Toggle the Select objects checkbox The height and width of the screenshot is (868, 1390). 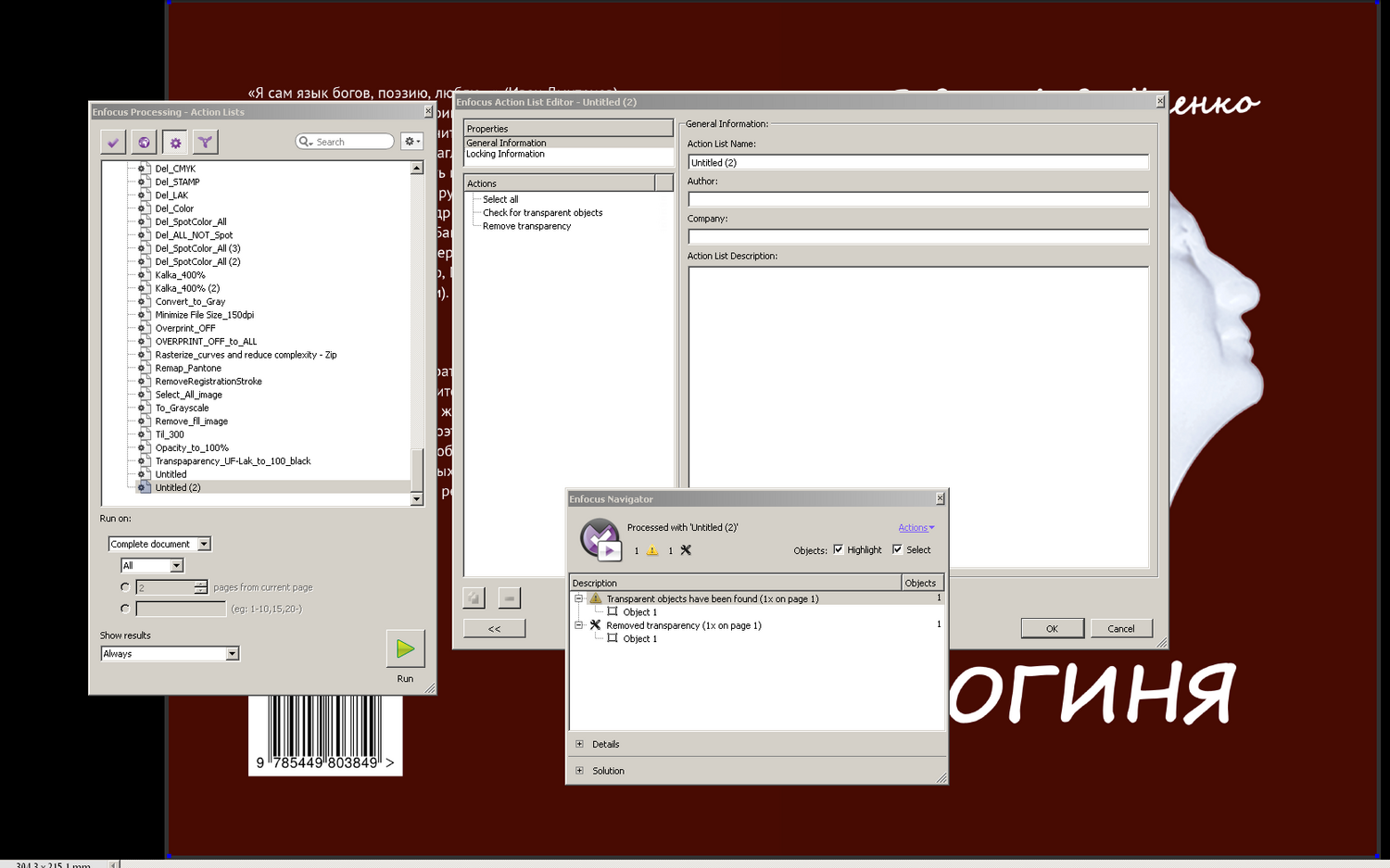(897, 549)
